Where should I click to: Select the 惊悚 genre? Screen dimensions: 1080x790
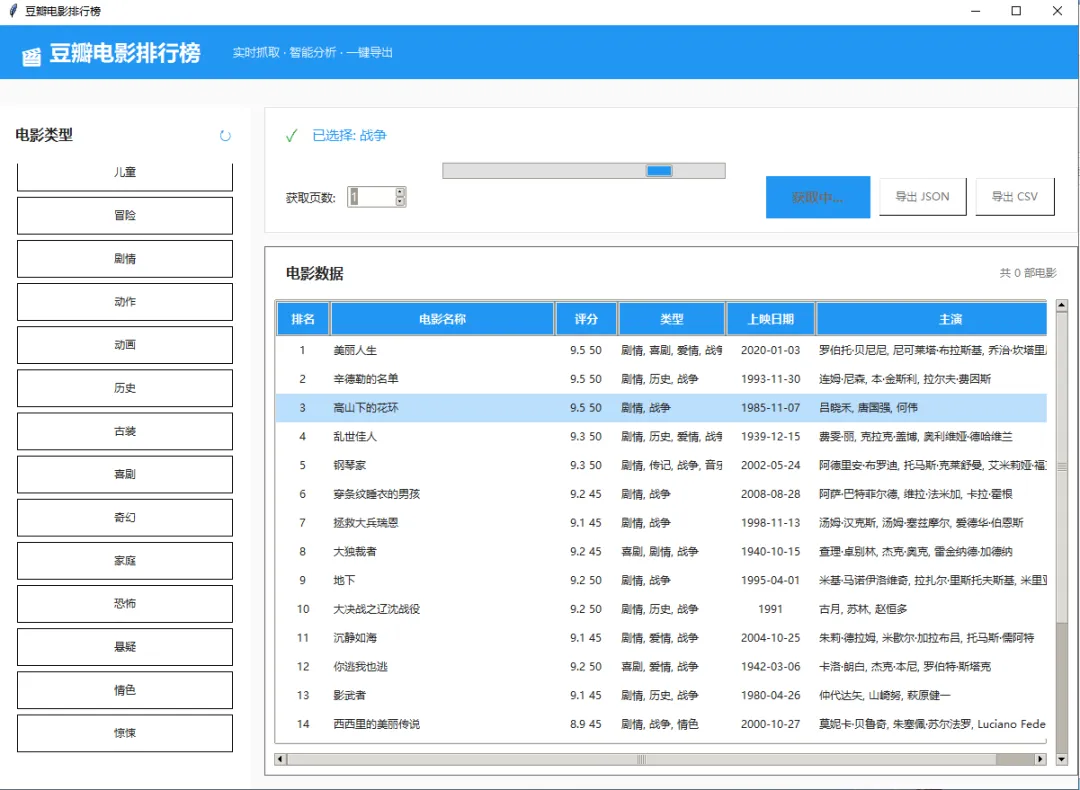click(125, 734)
